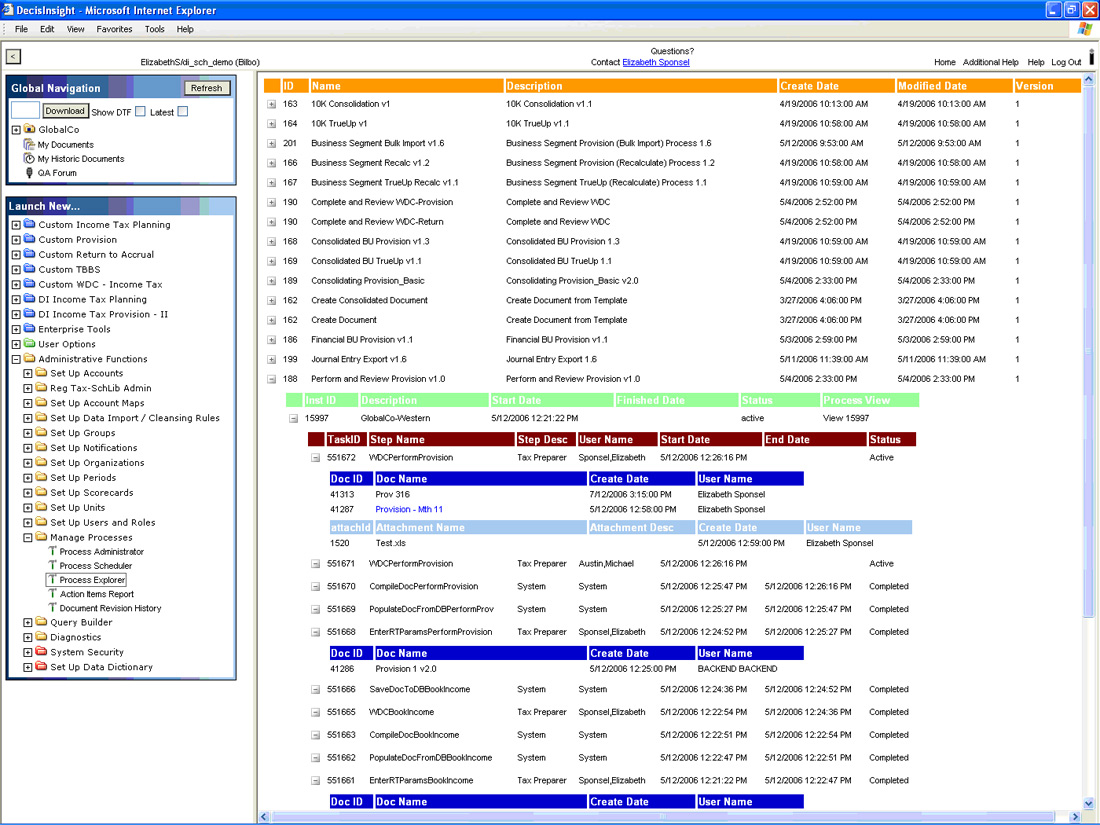This screenshot has height=825, width=1100.
Task: Click the My Documents icon
Action: click(x=29, y=144)
